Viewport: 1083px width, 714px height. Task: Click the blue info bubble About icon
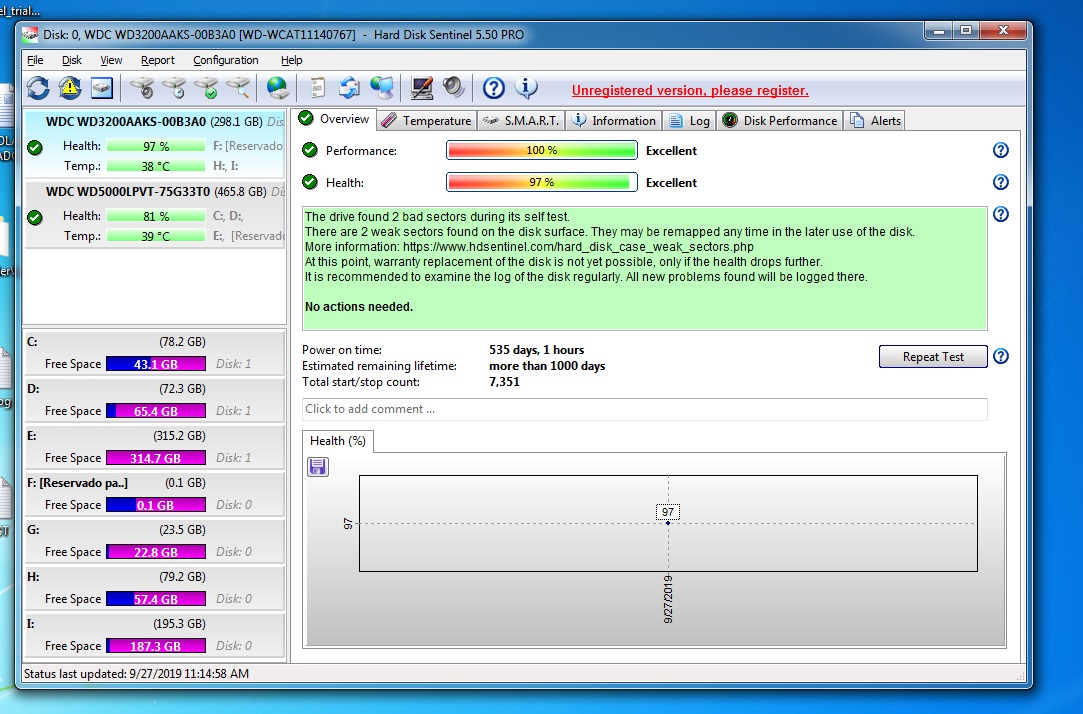coord(526,88)
